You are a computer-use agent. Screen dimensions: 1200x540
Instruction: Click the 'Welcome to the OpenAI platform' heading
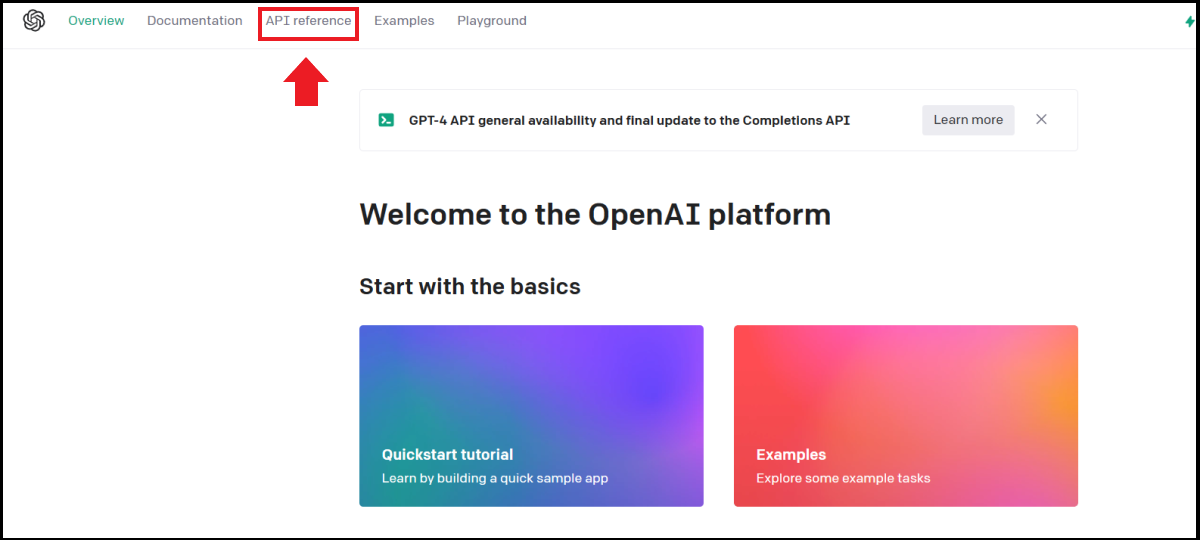click(595, 214)
